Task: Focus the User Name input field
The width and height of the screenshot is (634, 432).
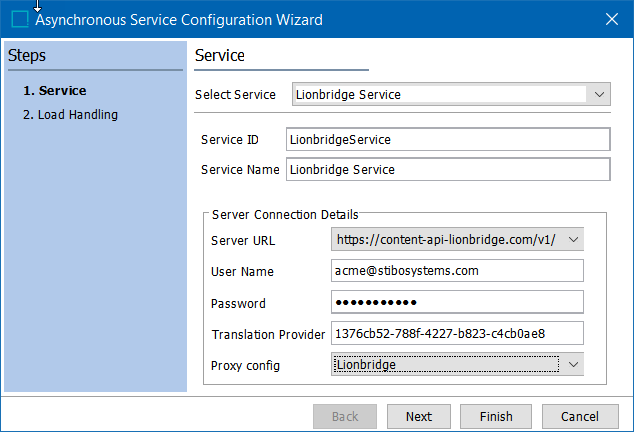Action: point(457,271)
